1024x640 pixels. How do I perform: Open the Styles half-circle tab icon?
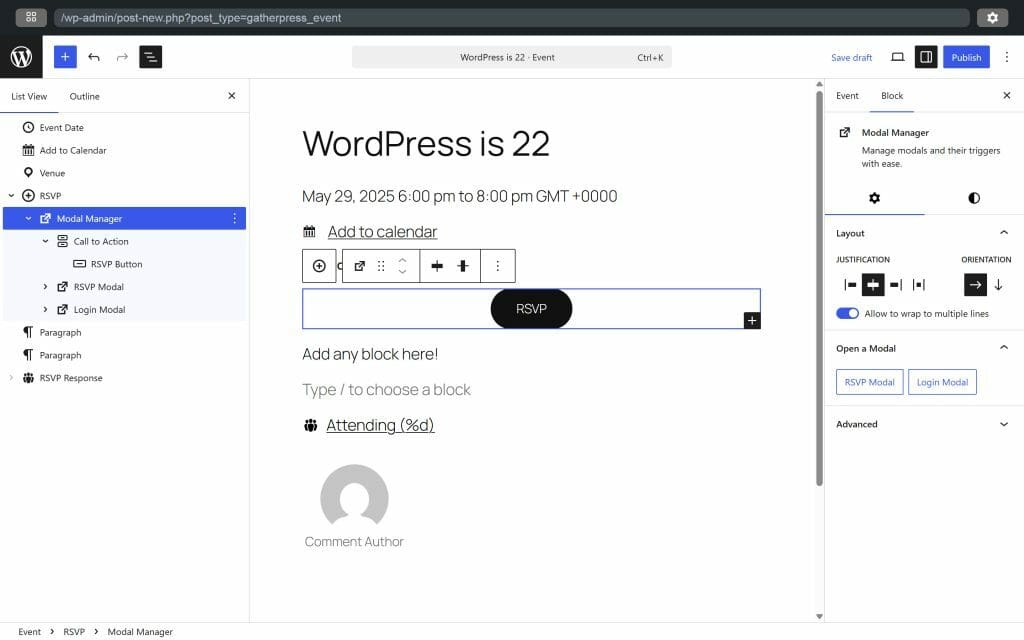(x=974, y=198)
